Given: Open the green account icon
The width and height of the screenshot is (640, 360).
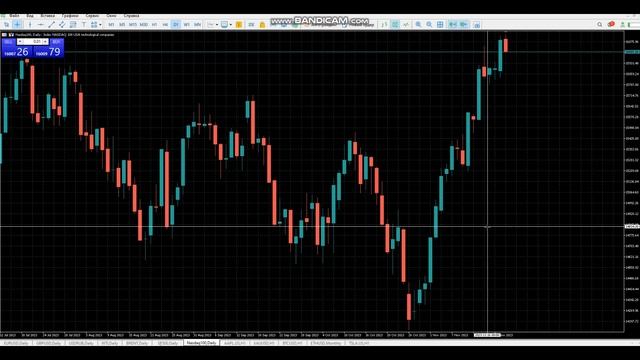Looking at the screenshot, I should 623,25.
